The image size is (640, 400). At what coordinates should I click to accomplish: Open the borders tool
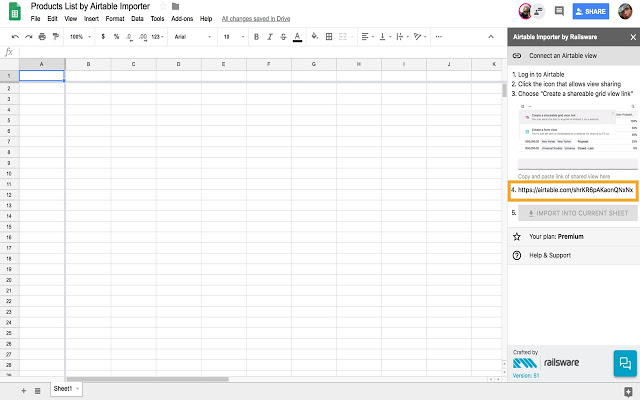329,37
